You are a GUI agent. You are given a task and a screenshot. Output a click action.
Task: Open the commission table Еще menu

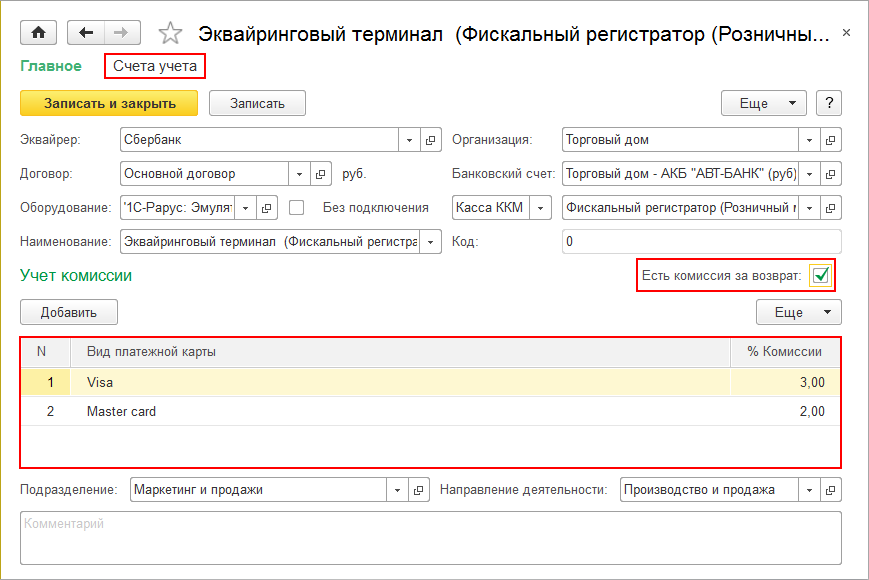(799, 312)
